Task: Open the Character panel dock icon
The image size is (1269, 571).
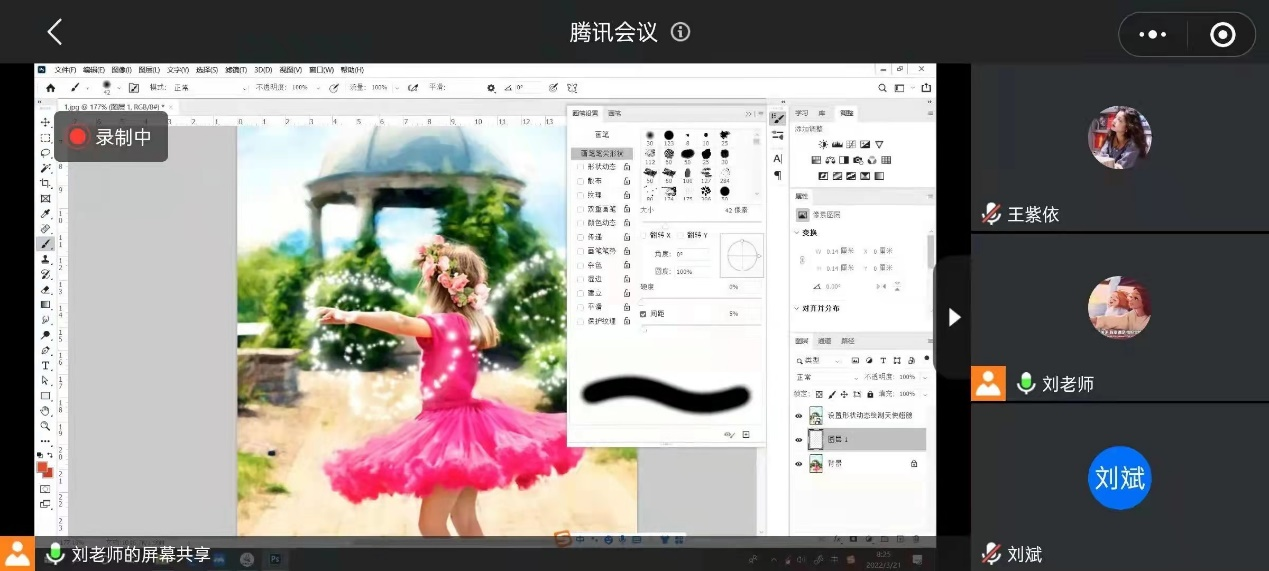Action: (x=778, y=158)
